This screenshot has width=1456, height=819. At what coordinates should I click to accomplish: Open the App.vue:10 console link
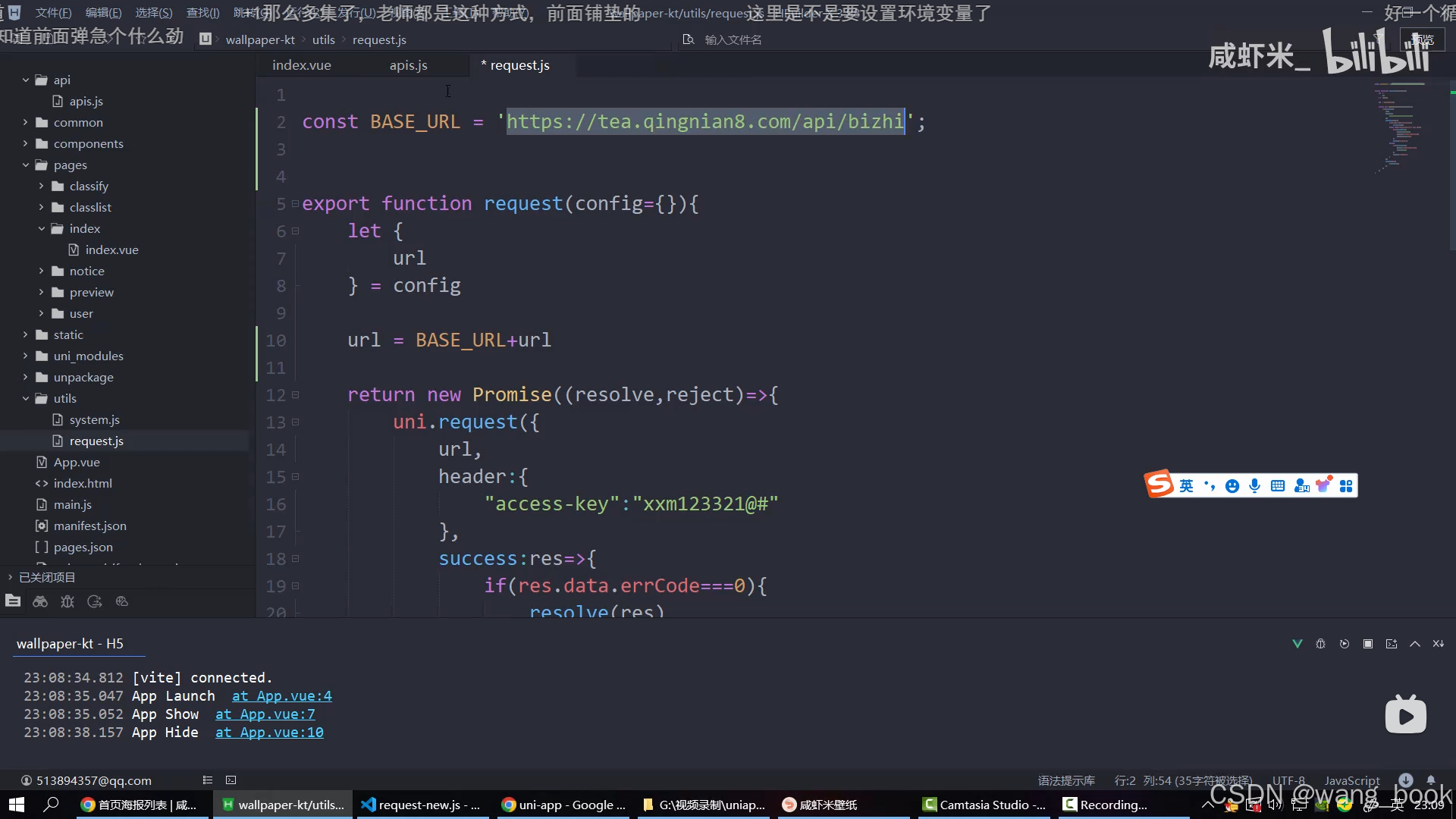point(269,733)
